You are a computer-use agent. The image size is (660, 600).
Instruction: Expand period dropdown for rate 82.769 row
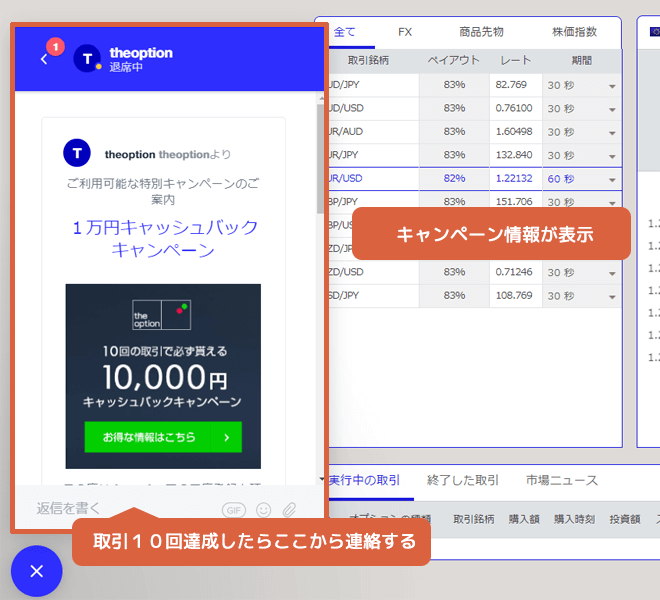[612, 86]
